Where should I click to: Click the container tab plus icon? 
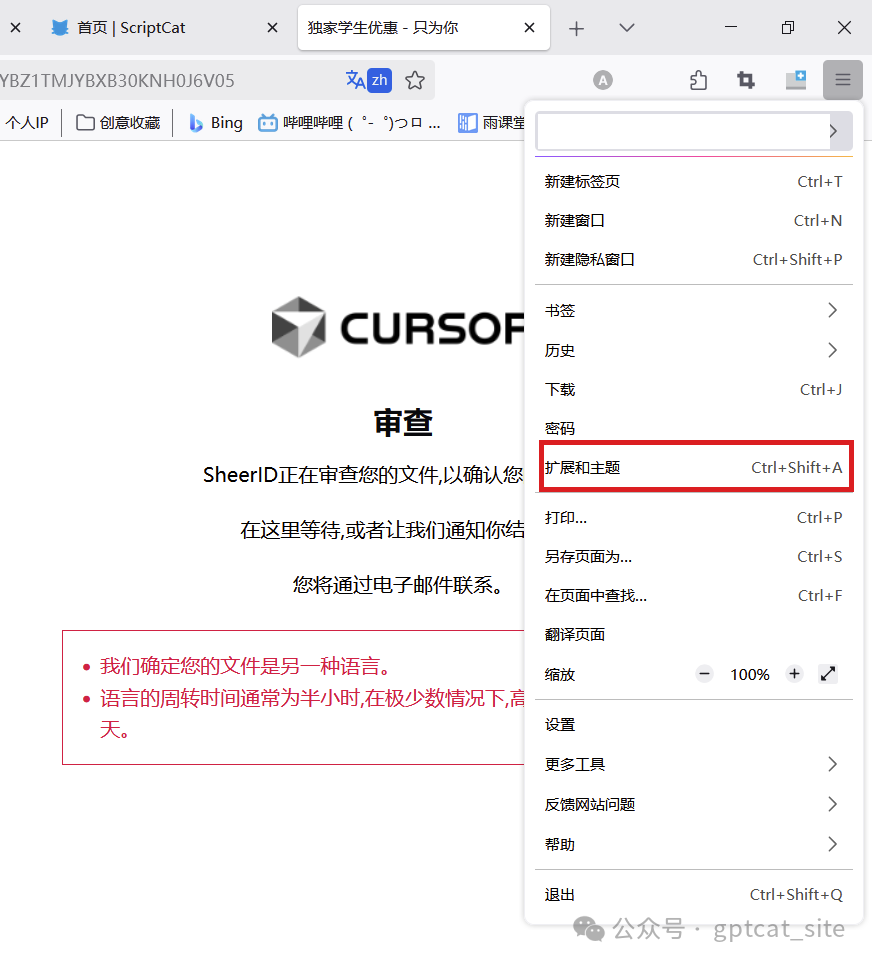(796, 80)
